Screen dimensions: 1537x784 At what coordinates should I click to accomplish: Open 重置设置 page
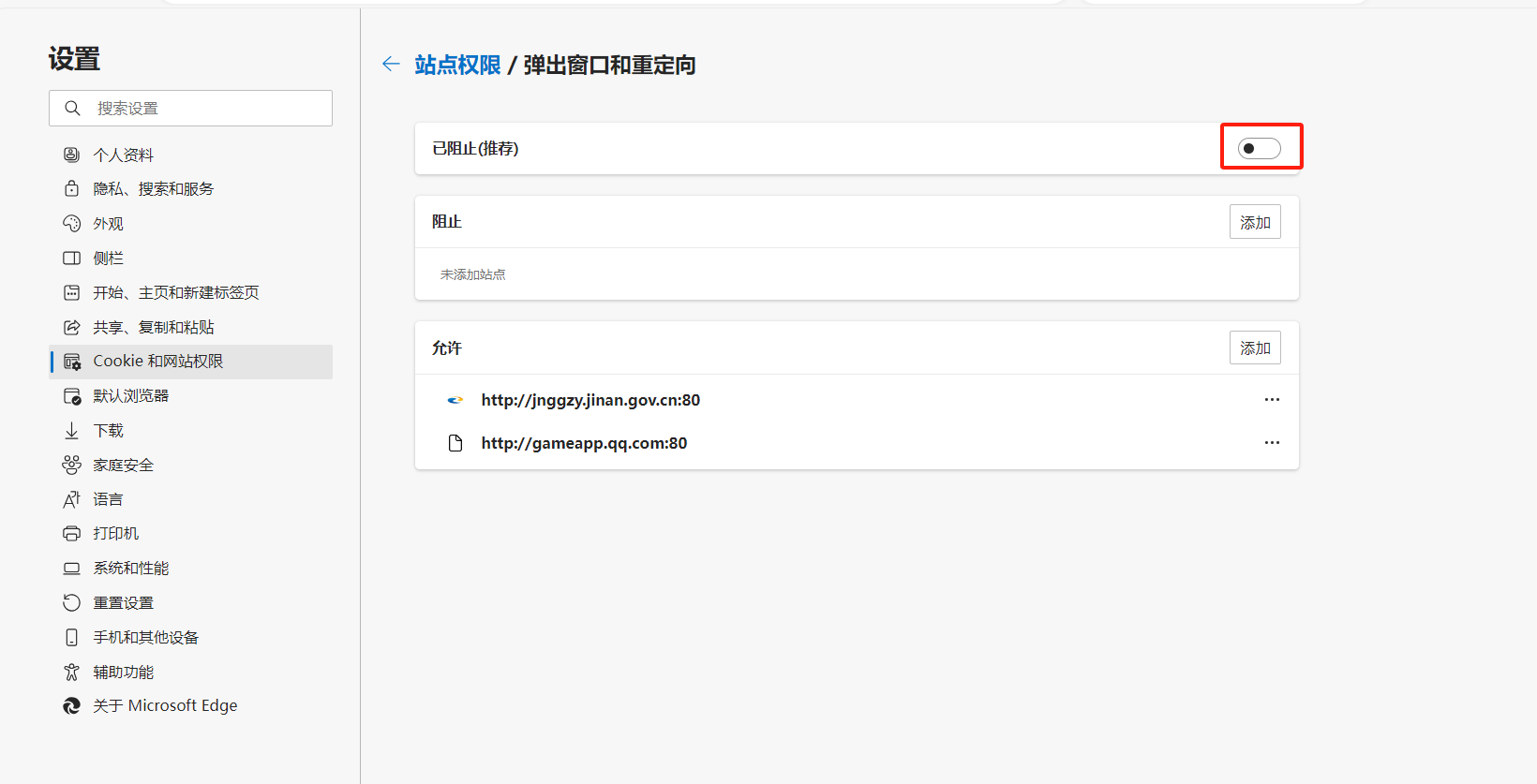(x=123, y=603)
